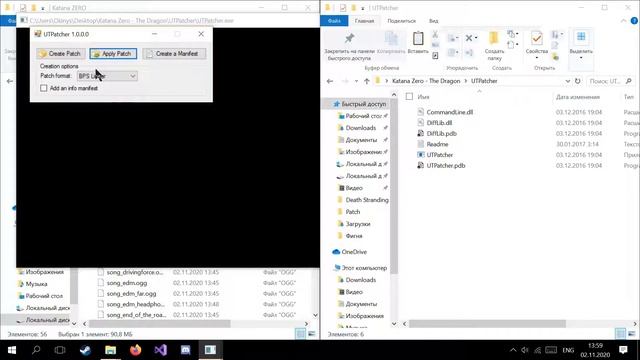Switch to the Поделиться ribbon tab
Screen dimensions: 640x360
pyautogui.click(x=401, y=21)
